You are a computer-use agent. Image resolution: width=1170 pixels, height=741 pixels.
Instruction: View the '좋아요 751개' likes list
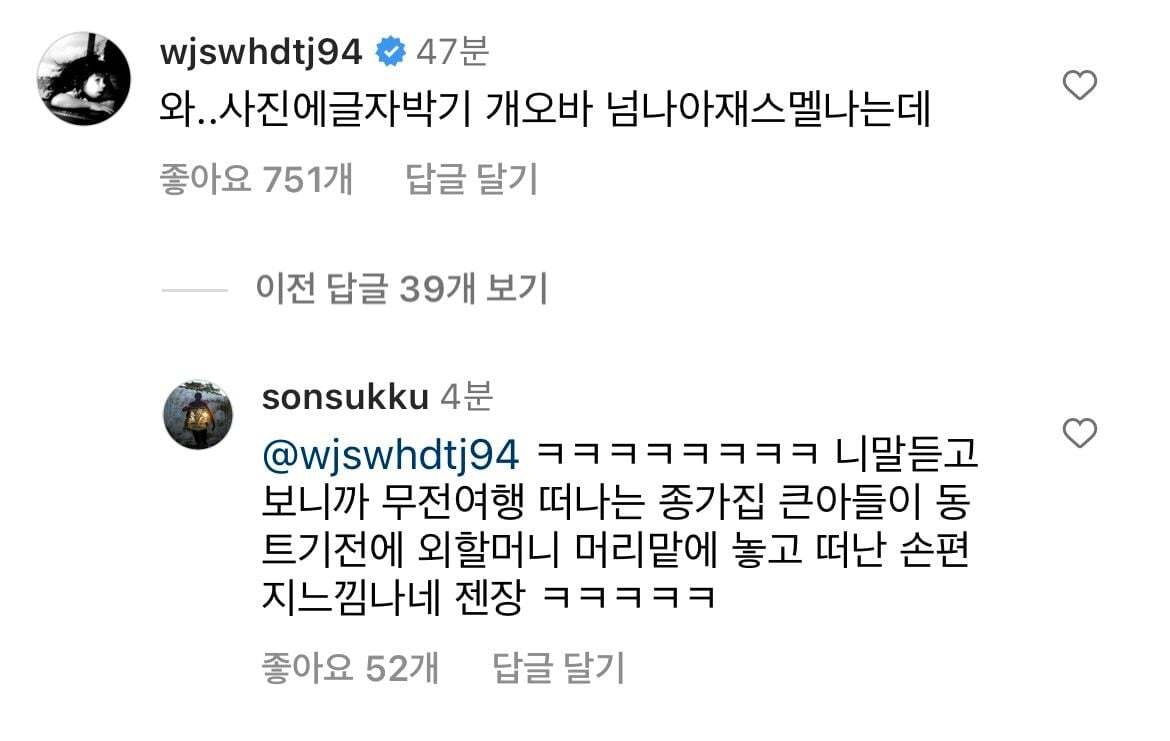pos(256,179)
